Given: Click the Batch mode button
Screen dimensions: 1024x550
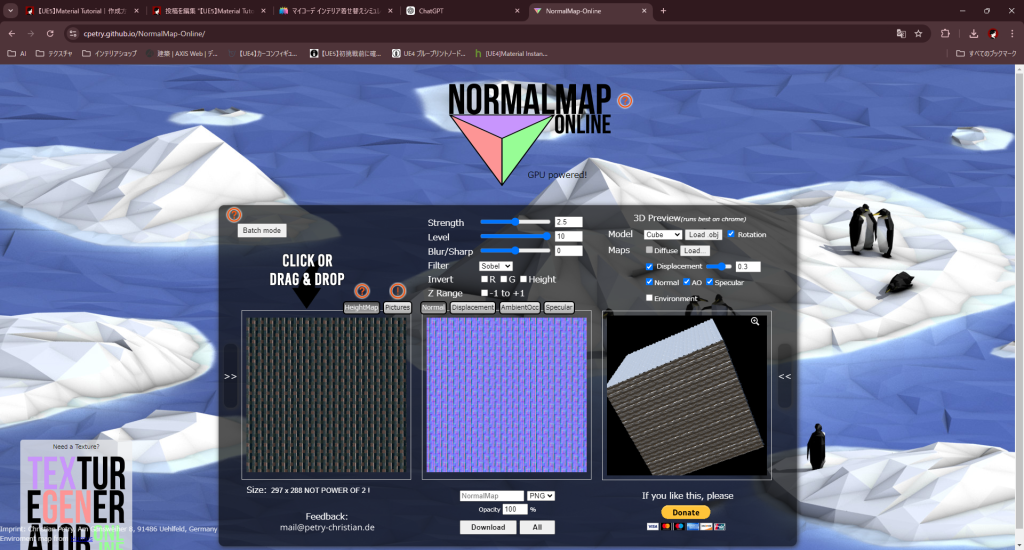Looking at the screenshot, I should pyautogui.click(x=263, y=230).
